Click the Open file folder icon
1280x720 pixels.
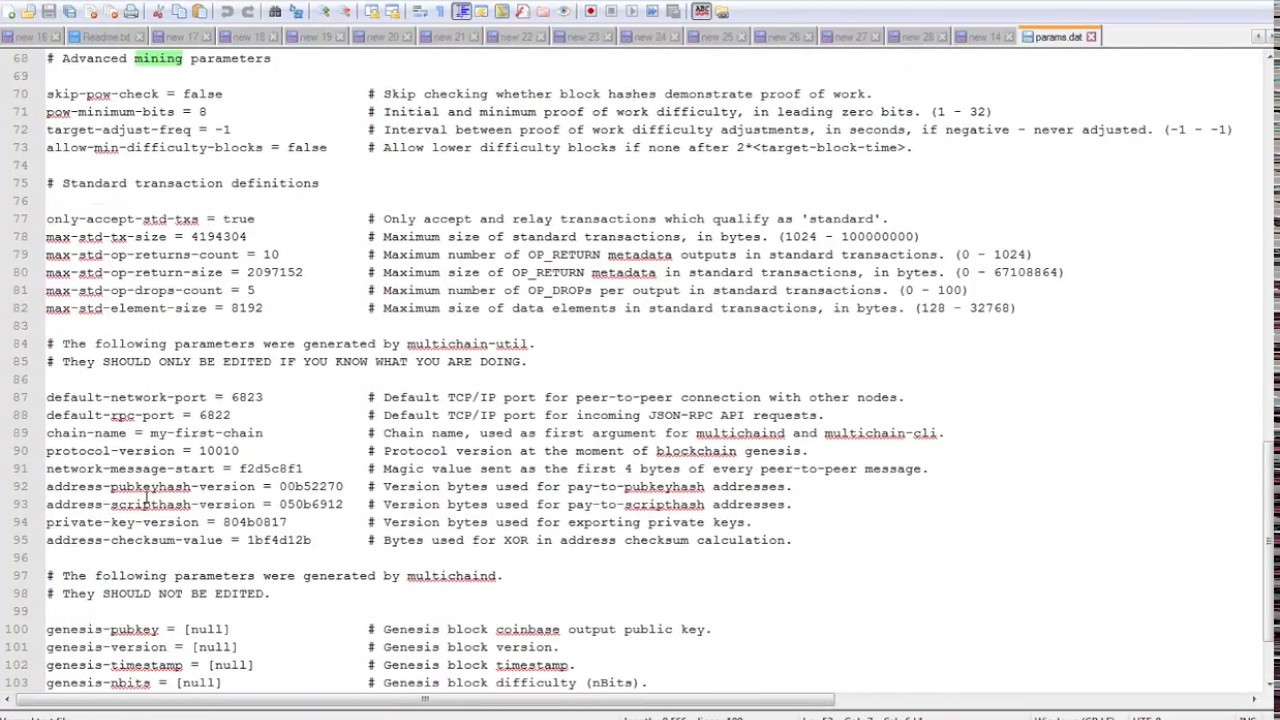pos(29,12)
